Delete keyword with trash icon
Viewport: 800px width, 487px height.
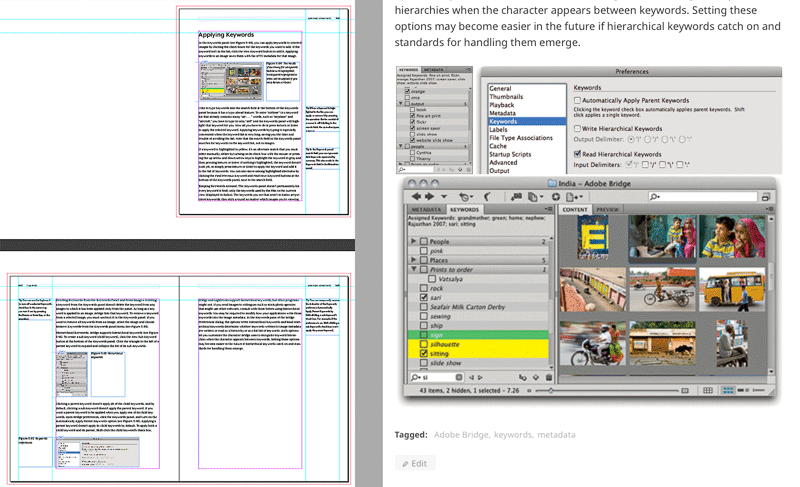click(549, 377)
